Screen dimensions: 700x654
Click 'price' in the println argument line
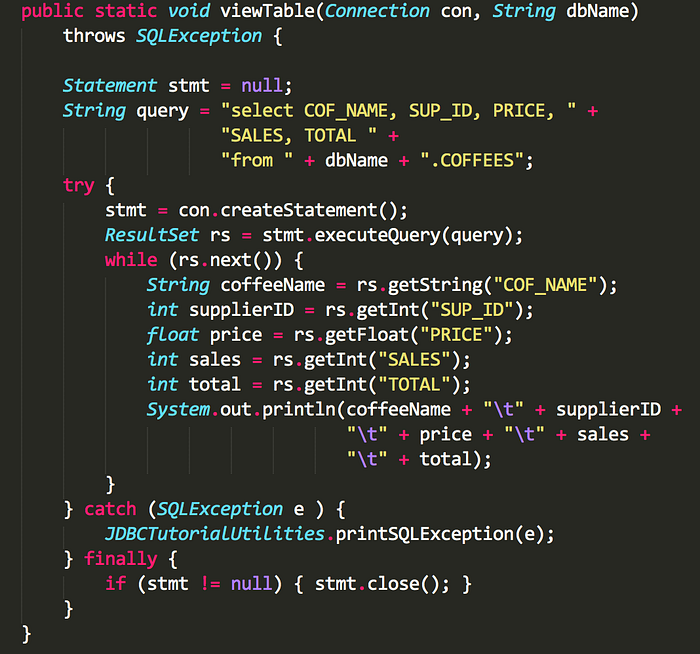pos(446,434)
